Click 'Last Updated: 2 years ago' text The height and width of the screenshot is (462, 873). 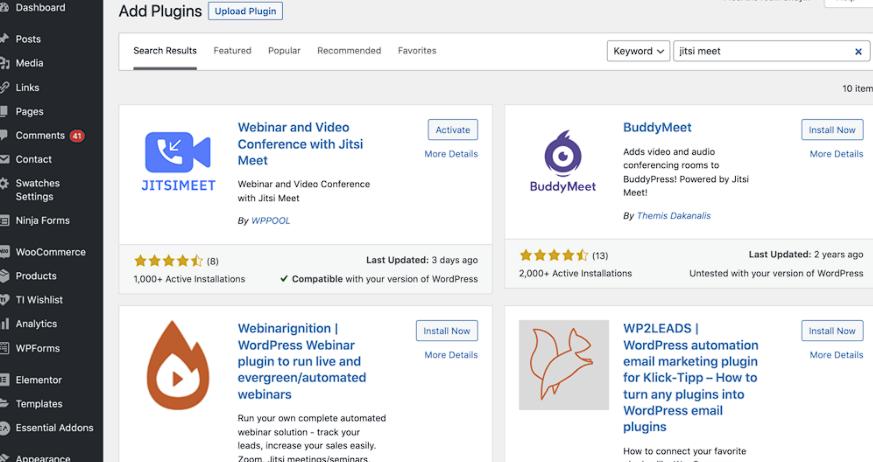click(806, 254)
